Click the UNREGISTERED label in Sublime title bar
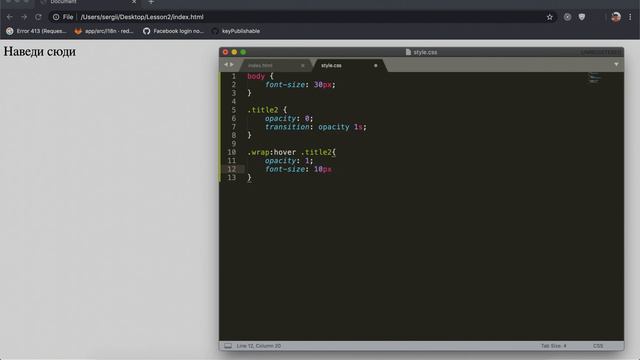Image resolution: width=640 pixels, height=360 pixels. (x=600, y=52)
